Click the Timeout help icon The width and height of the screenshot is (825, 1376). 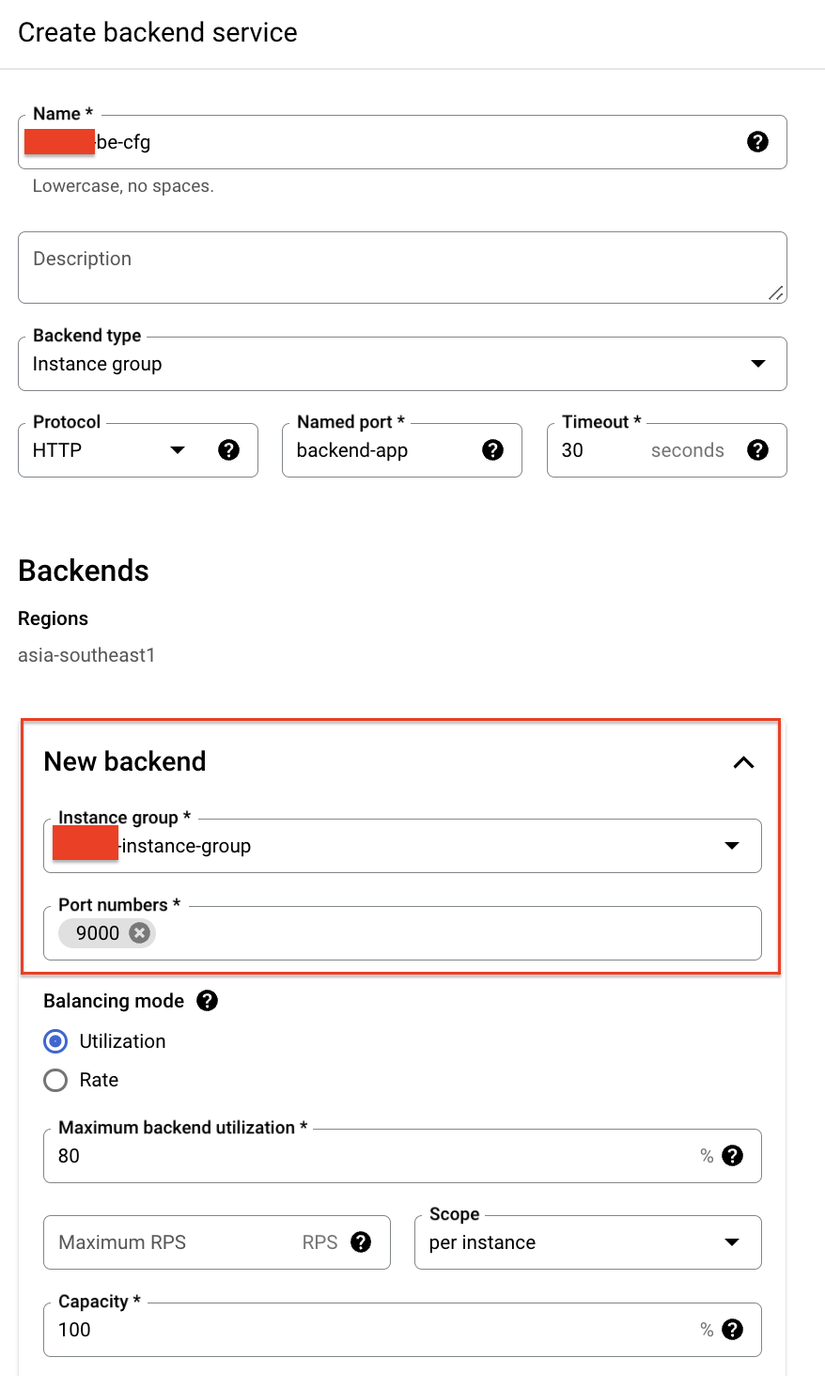(x=758, y=450)
